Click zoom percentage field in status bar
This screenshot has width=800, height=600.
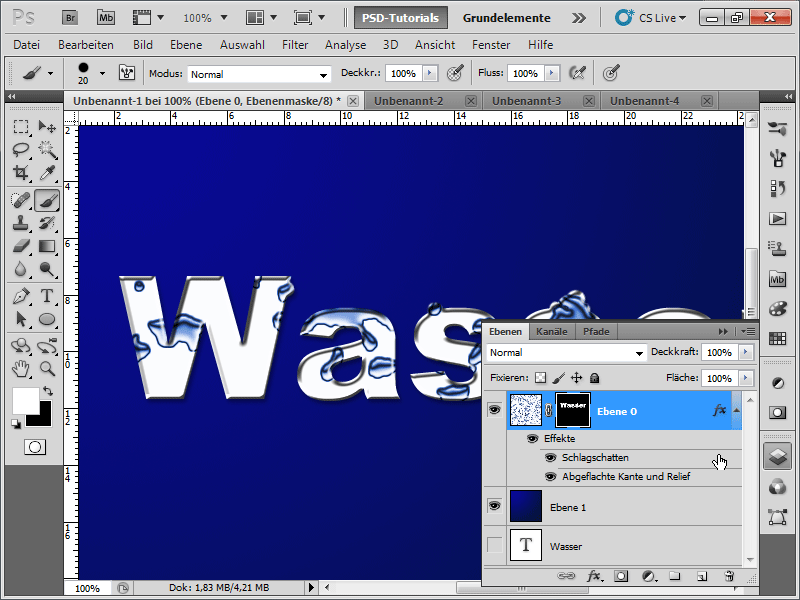[x=87, y=588]
